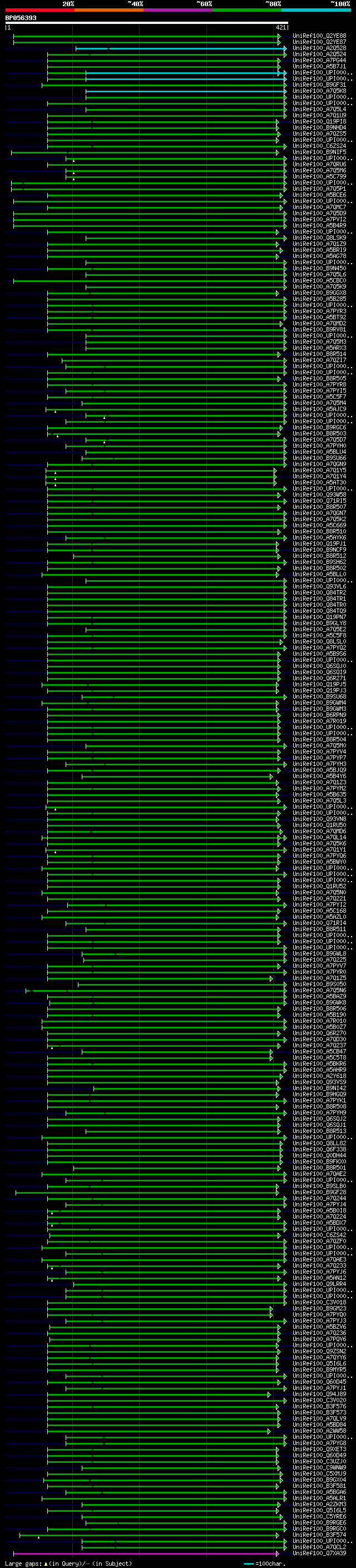356x1568 pixels.
Task: Click the orange ~40% identity legend bar
Action: [109, 10]
